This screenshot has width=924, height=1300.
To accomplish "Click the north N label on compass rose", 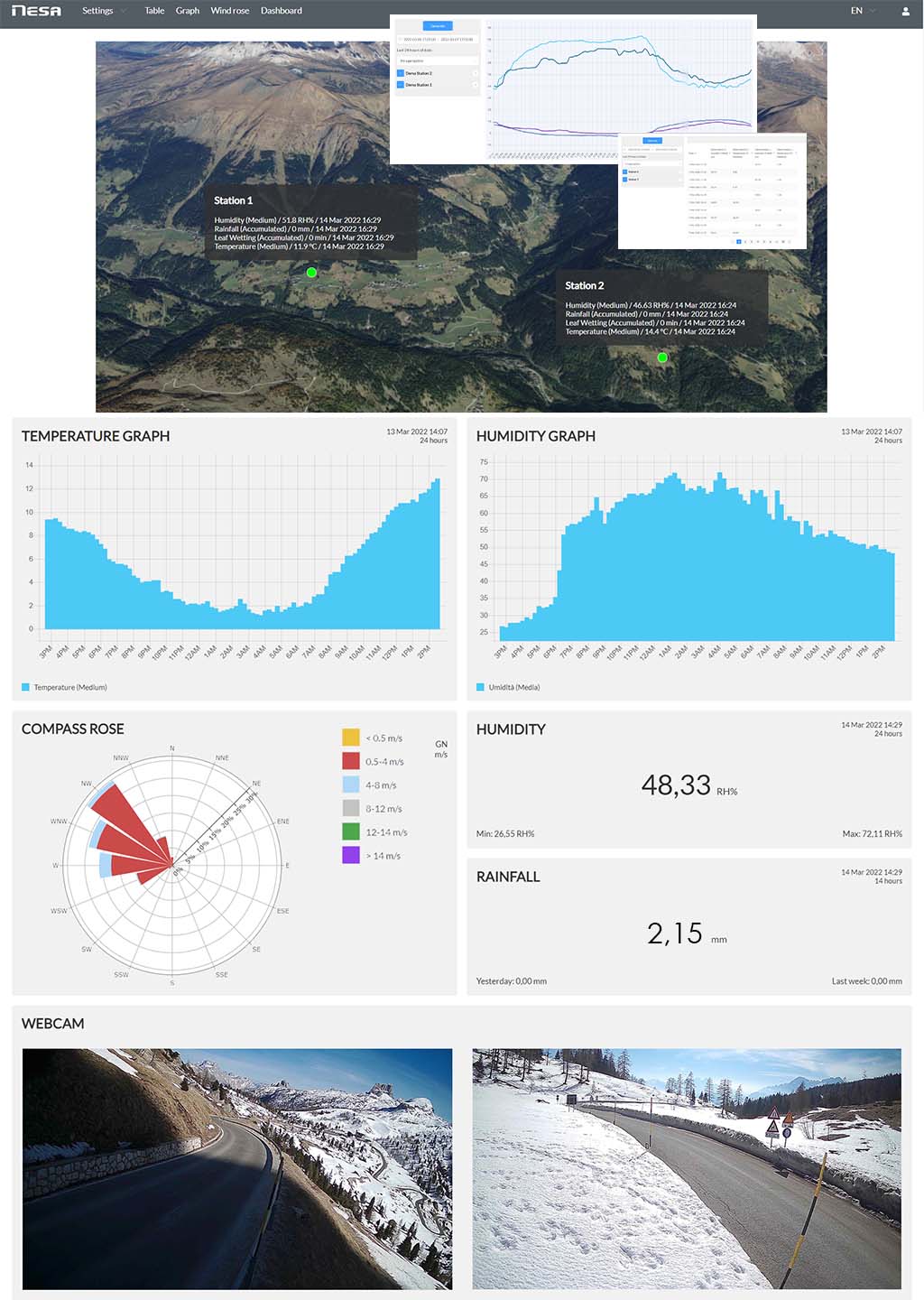I will pyautogui.click(x=172, y=748).
